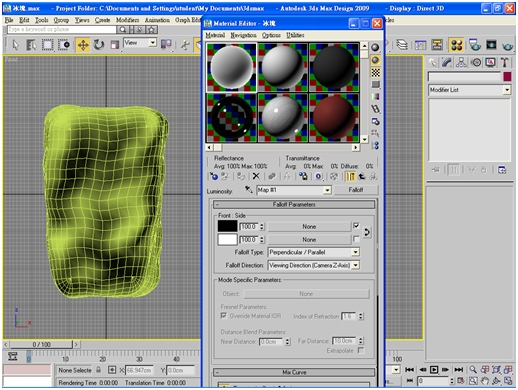Click the Create panel tab icon
The height and width of the screenshot is (390, 518).
(432, 62)
